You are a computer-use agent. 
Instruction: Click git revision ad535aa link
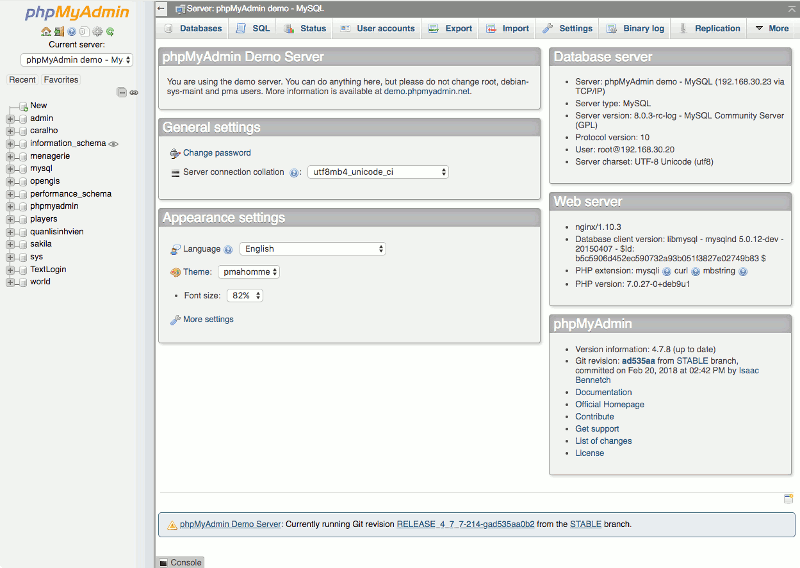click(638, 361)
